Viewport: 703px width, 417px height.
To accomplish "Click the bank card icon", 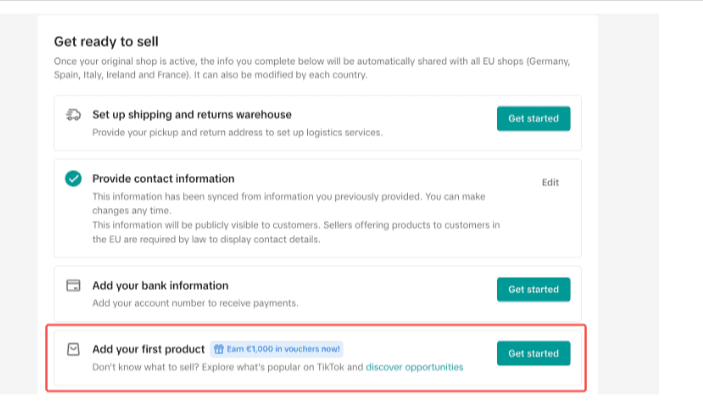I will click(73, 285).
